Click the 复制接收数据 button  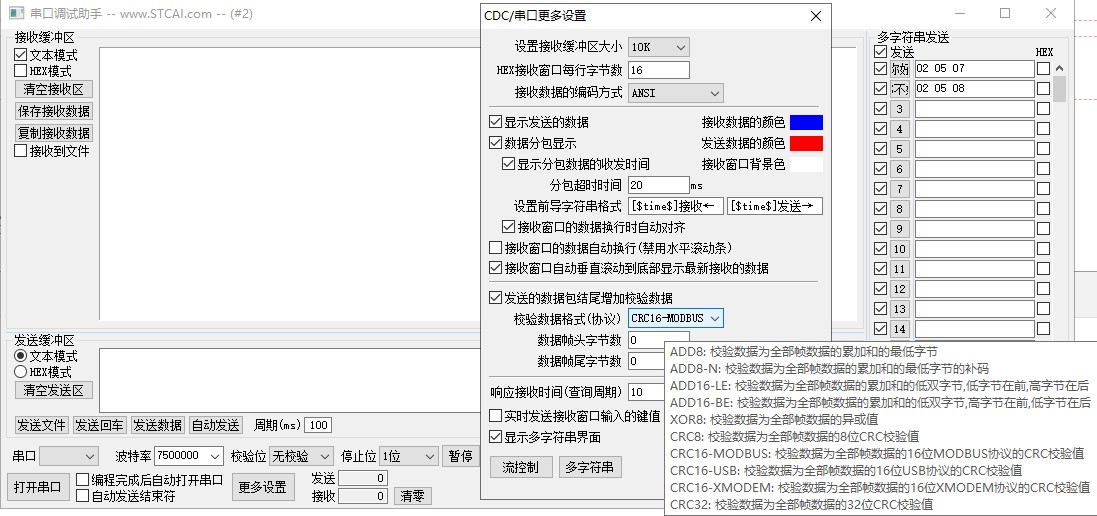click(53, 133)
